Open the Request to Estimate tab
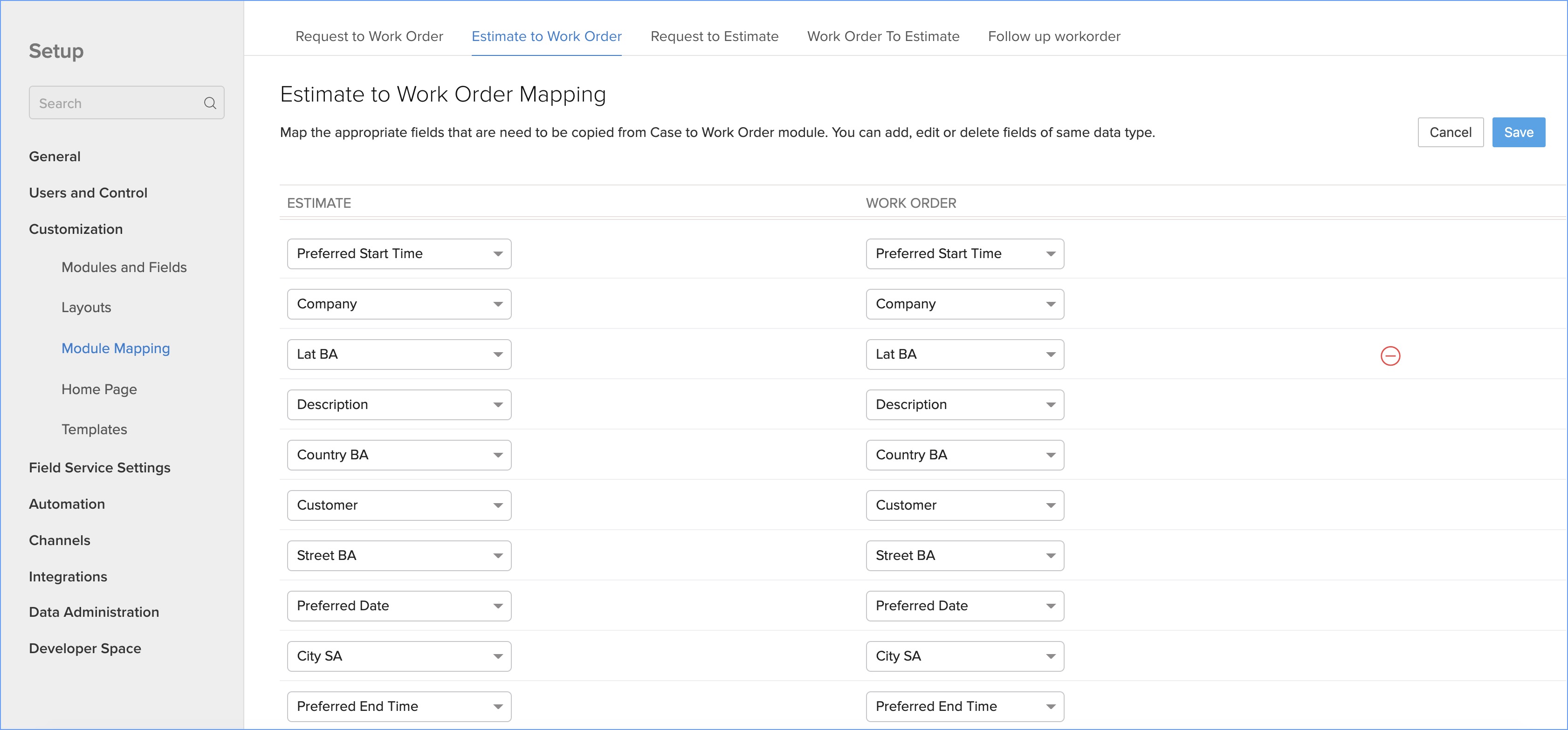Image resolution: width=1568 pixels, height=730 pixels. [x=714, y=36]
